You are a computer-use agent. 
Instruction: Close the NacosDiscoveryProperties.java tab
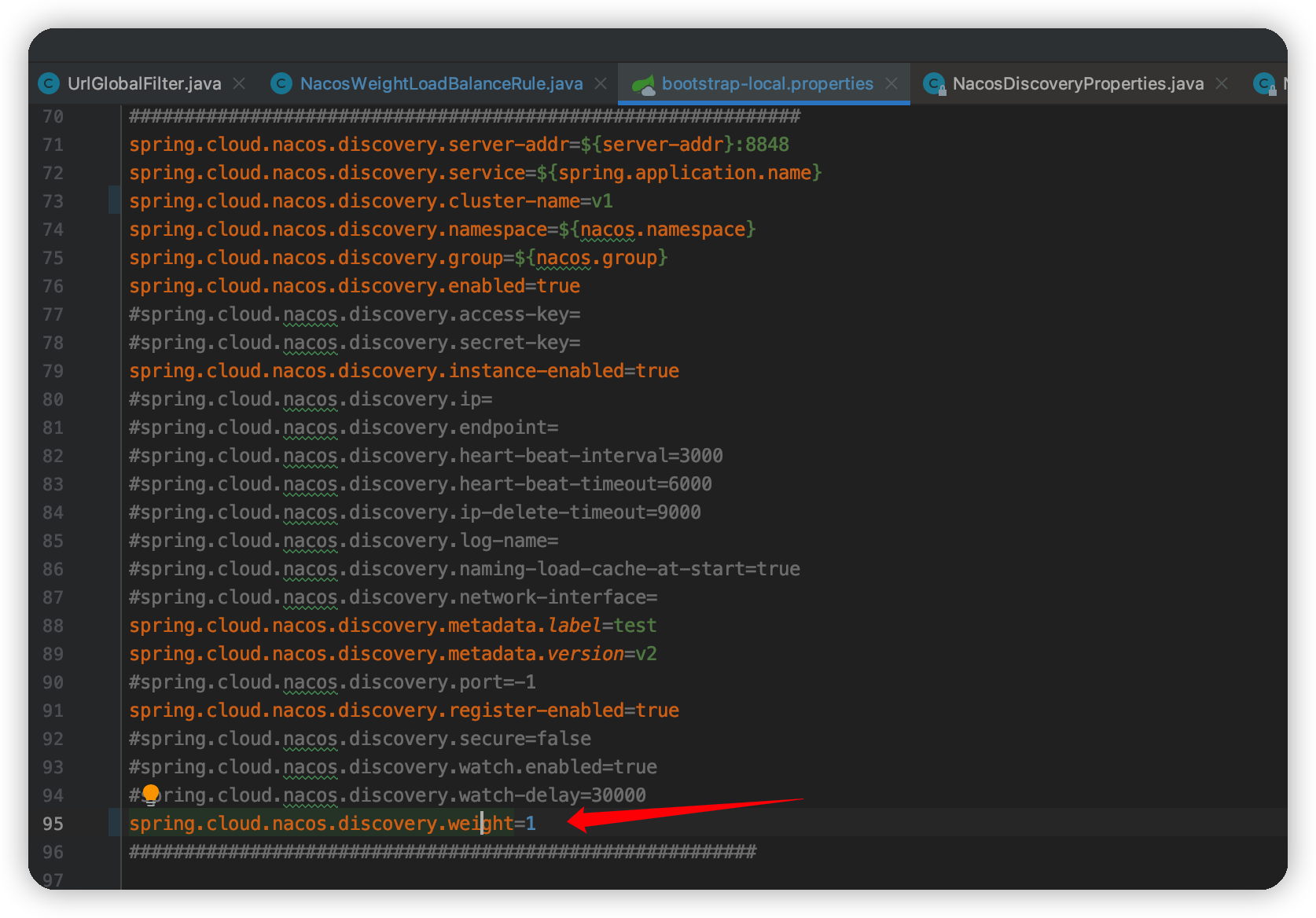[x=1222, y=83]
